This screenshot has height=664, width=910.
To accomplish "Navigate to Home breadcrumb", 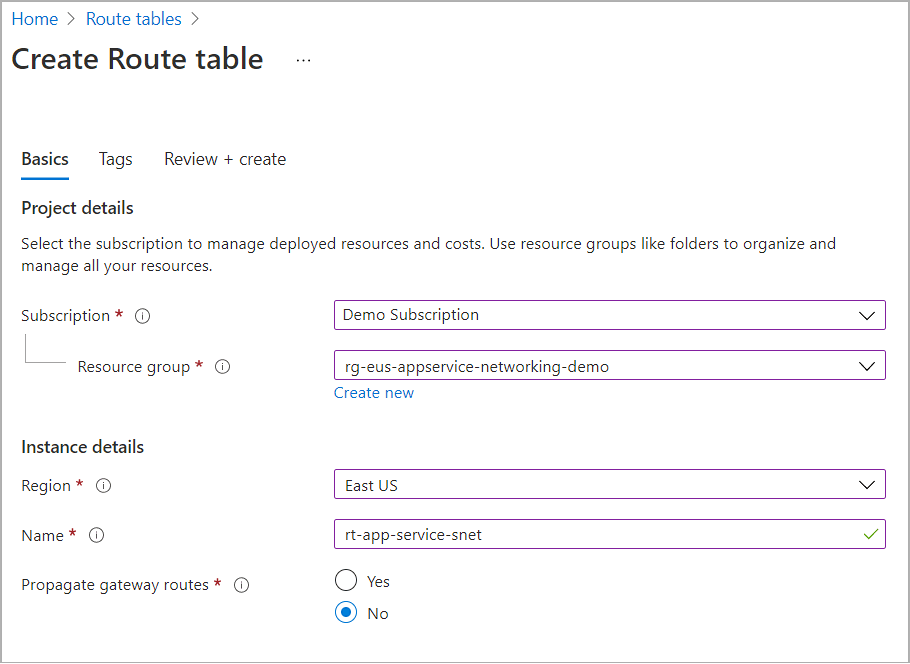I will [x=34, y=19].
